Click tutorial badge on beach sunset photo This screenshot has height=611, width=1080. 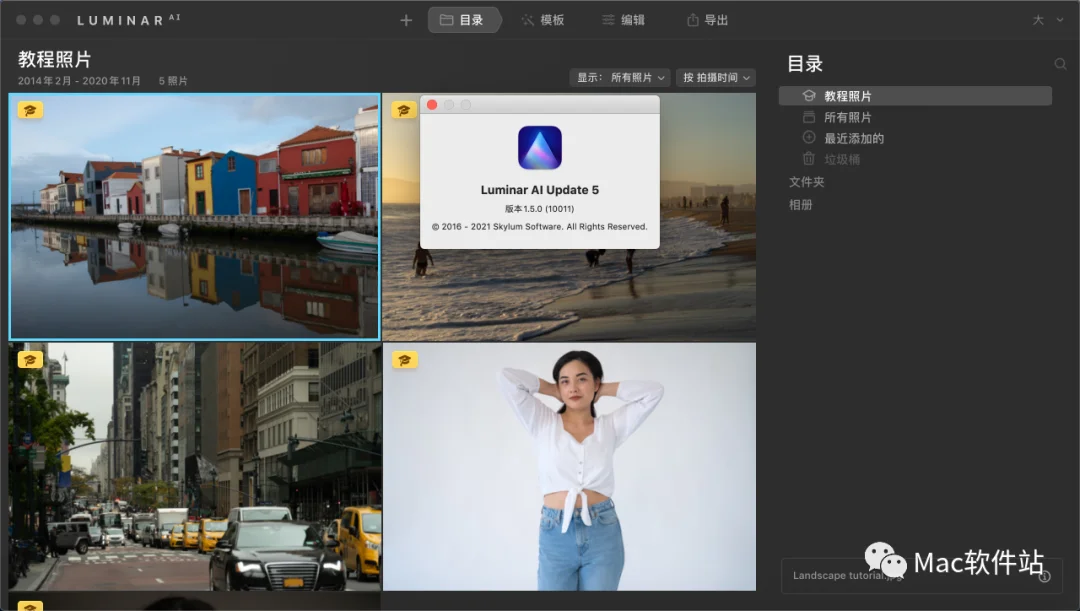point(404,110)
